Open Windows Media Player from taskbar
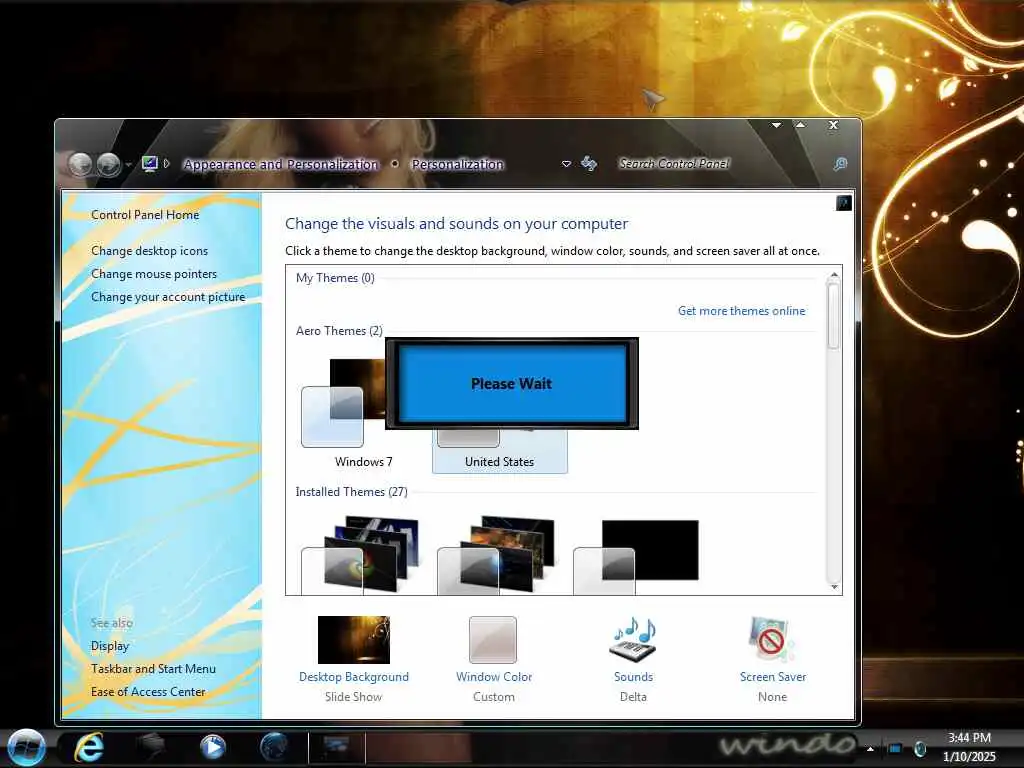1024x768 pixels. (x=213, y=747)
